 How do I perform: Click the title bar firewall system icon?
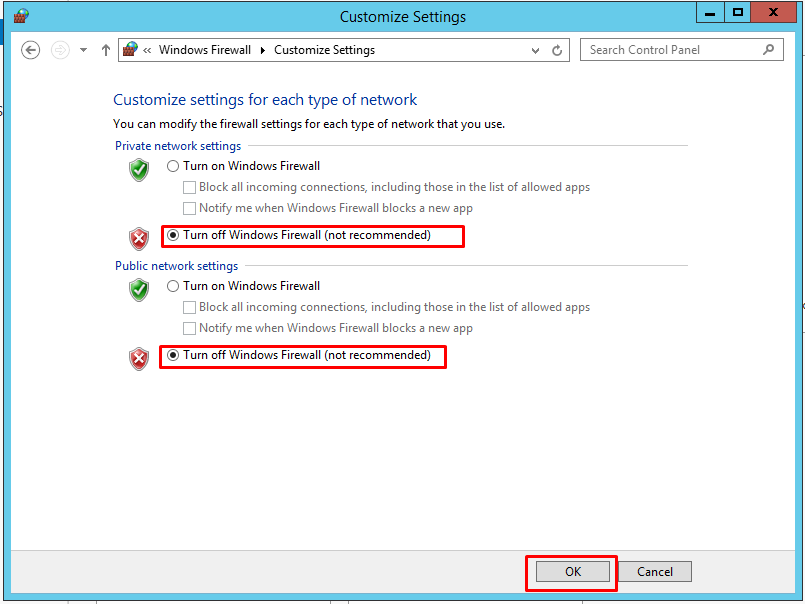pos(21,16)
